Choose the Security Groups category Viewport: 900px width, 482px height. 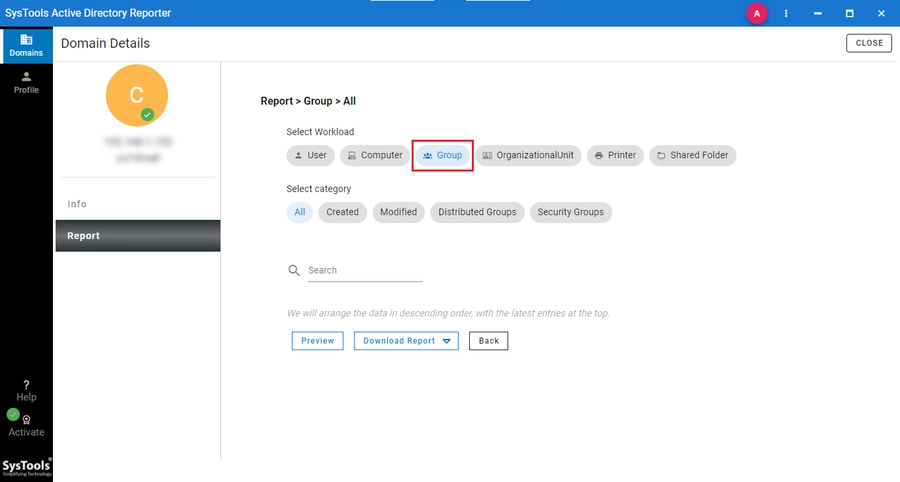pos(571,212)
